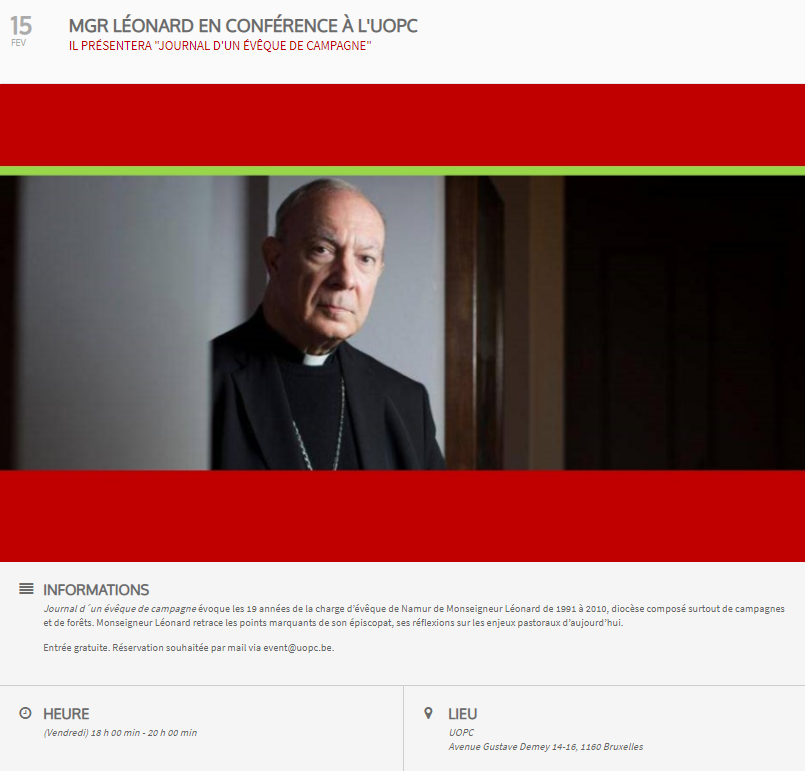Click the red subtitle about Journal d'un évêque
This screenshot has height=771, width=805.
pos(220,46)
